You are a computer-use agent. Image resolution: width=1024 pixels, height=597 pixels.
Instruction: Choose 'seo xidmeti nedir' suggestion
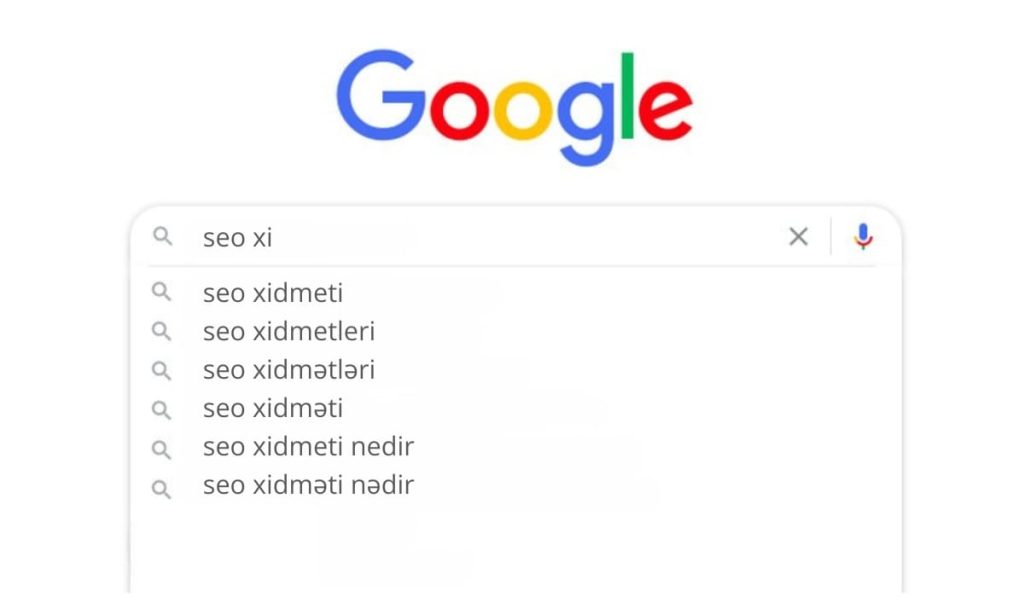click(x=308, y=447)
